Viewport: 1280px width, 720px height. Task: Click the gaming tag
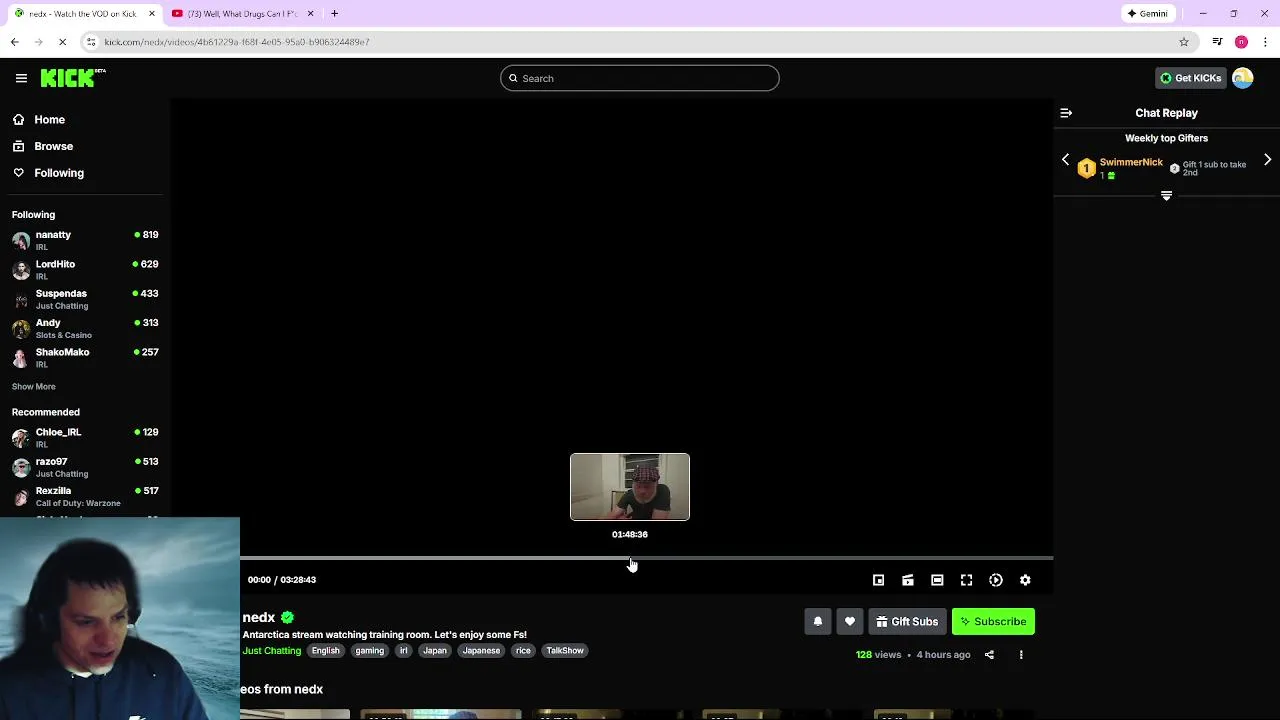(x=369, y=651)
